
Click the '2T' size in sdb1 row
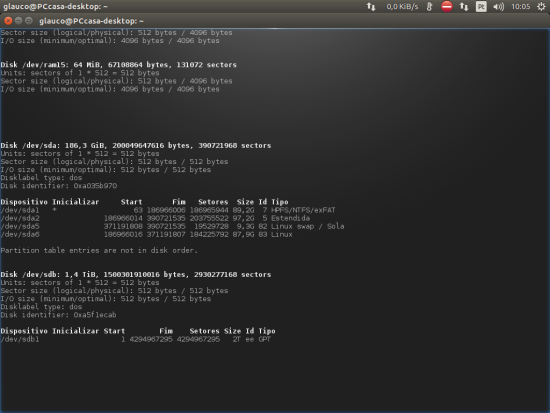(x=237, y=339)
